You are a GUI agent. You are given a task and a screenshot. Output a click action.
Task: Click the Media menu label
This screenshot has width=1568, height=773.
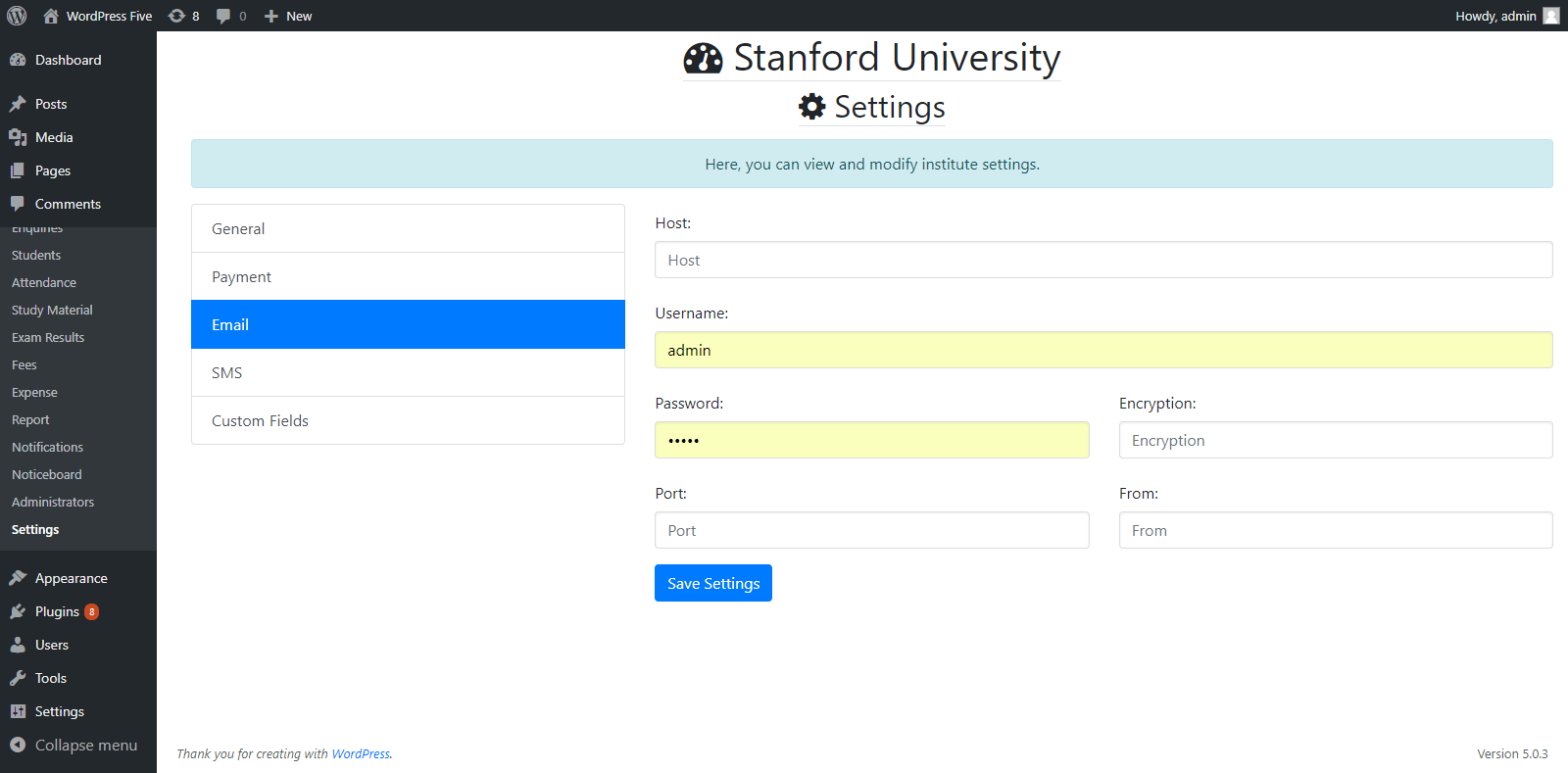click(x=54, y=137)
